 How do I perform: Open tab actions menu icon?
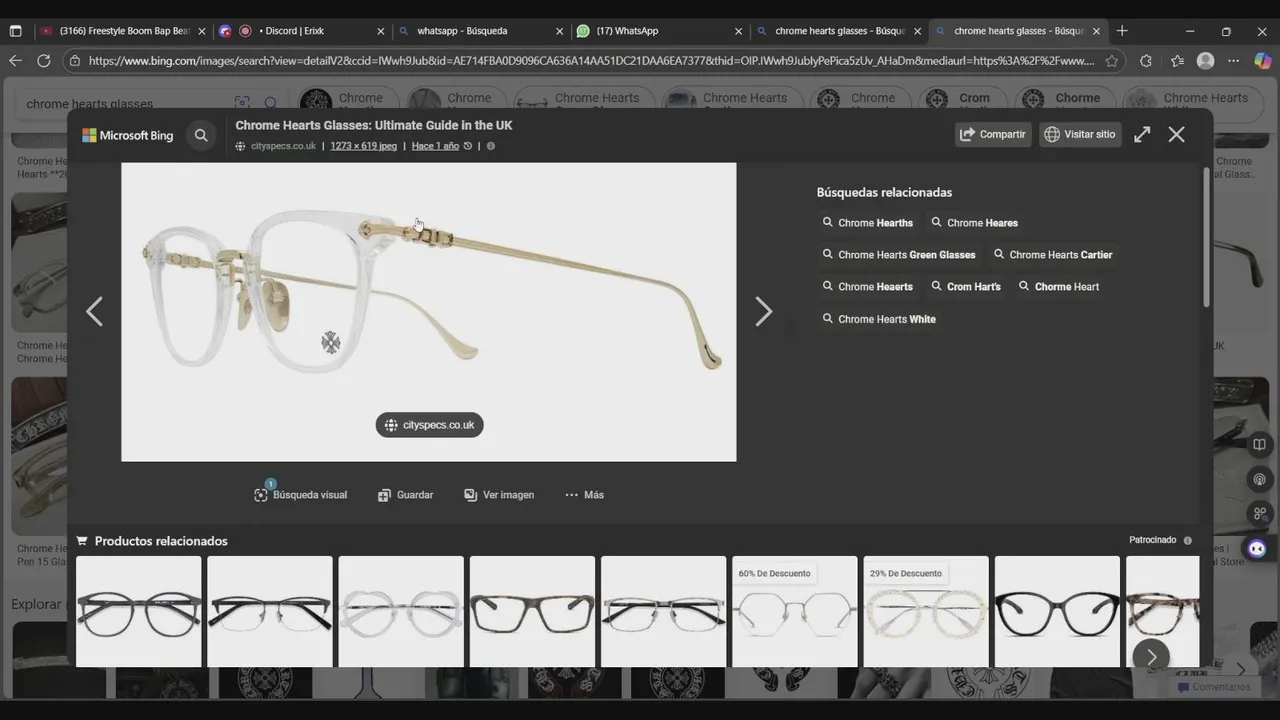tap(15, 31)
